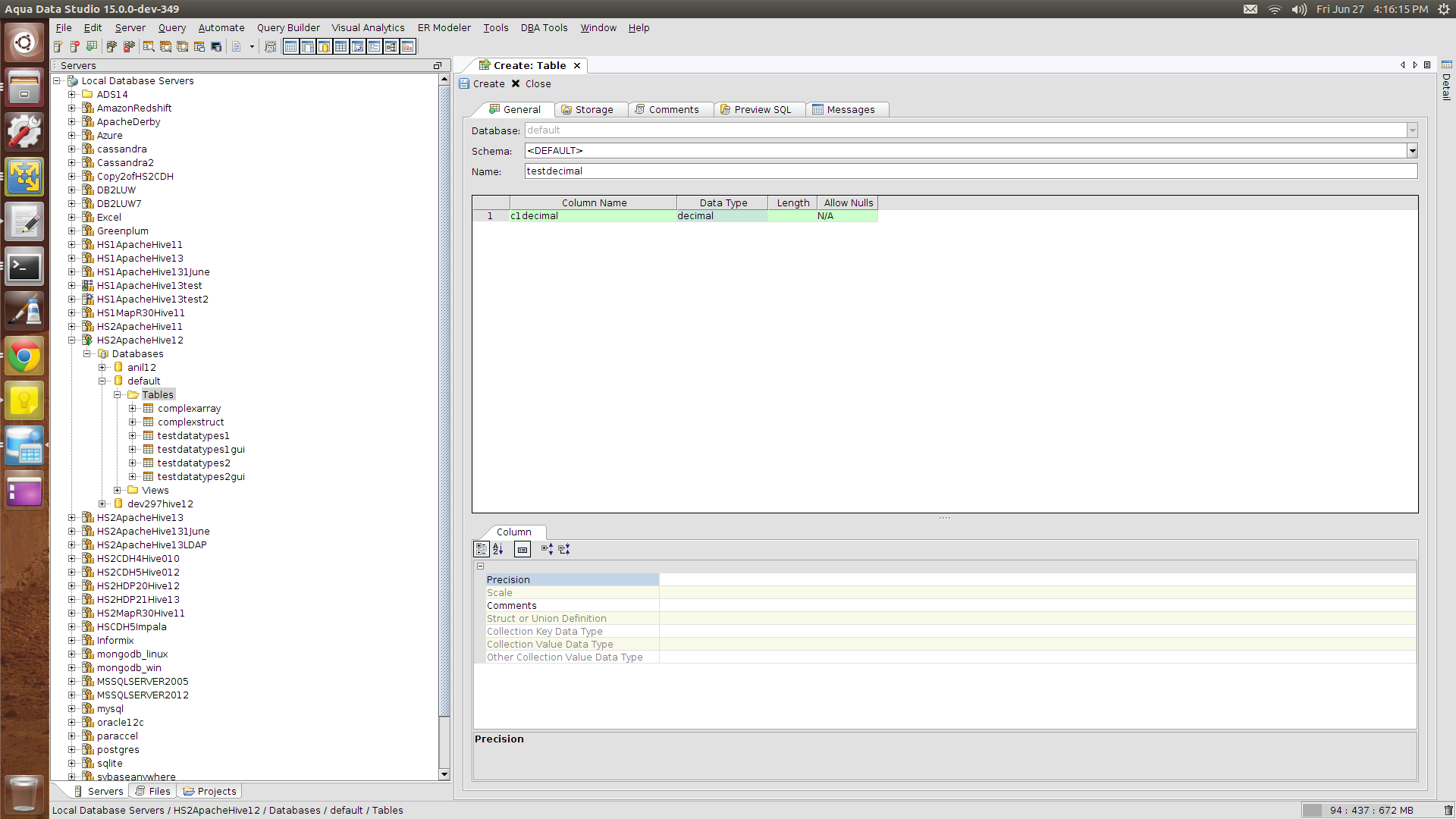Viewport: 1456px width, 819px height.
Task: Collapse the HS2ApacheHive12 server node
Action: pyautogui.click(x=72, y=340)
